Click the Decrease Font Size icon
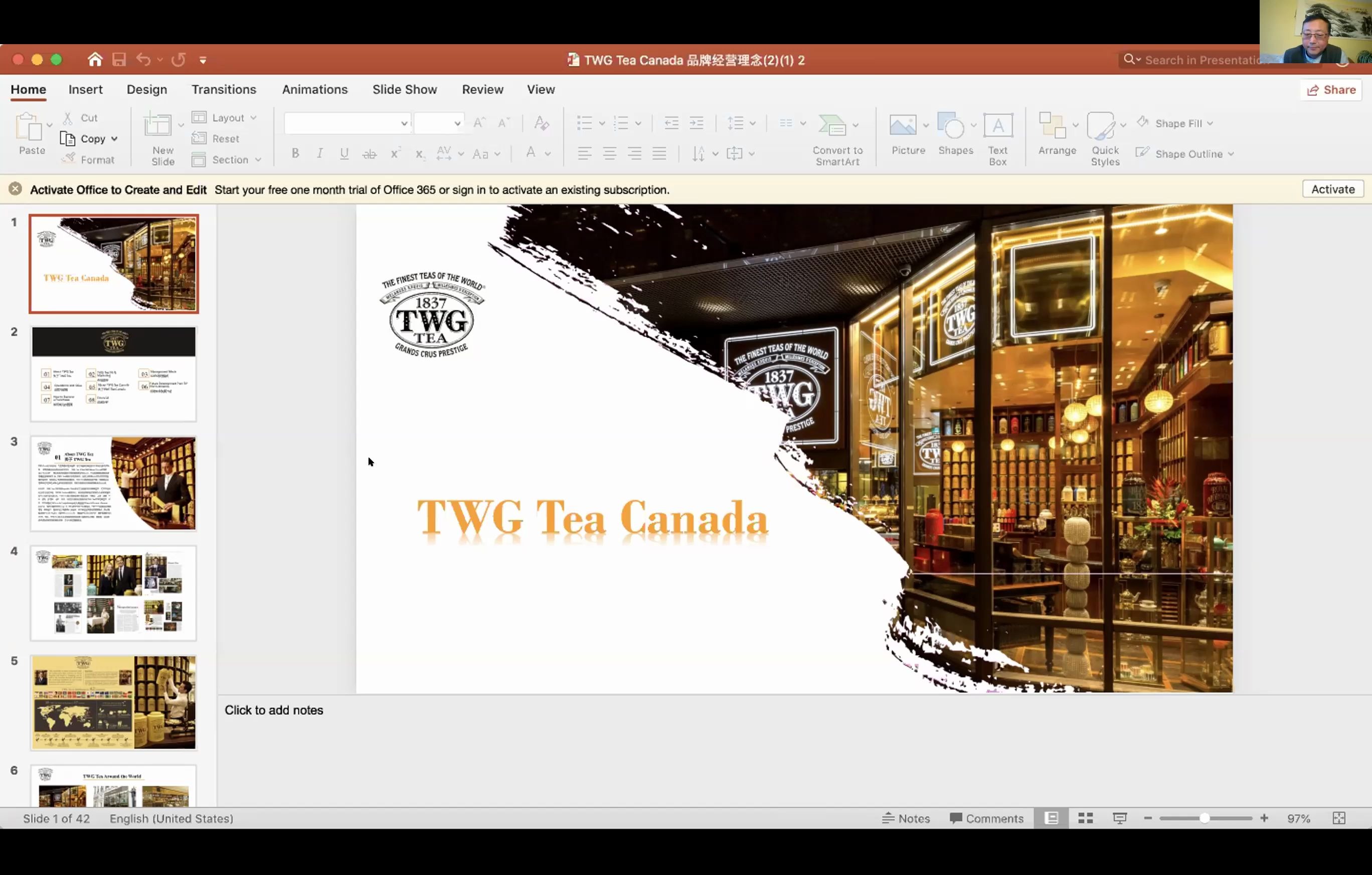 pos(503,123)
